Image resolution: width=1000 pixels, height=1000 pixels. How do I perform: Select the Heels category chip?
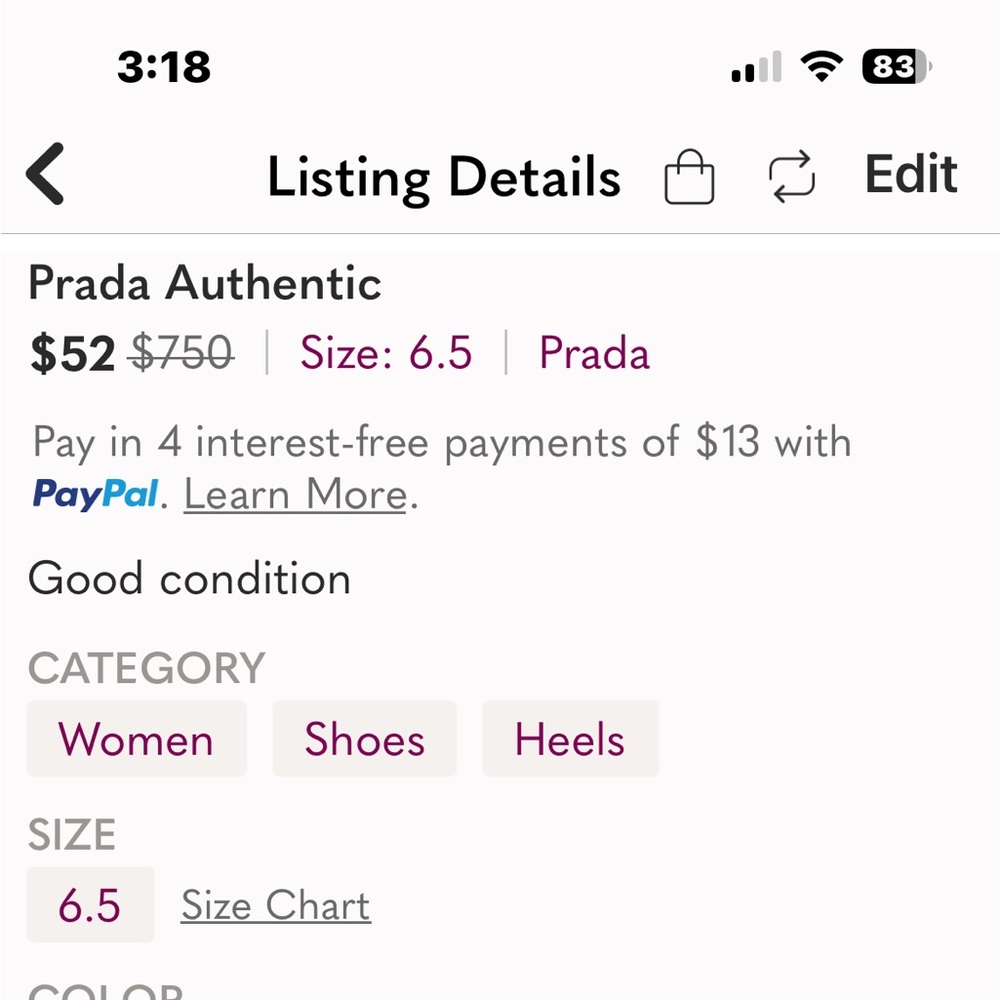point(570,739)
